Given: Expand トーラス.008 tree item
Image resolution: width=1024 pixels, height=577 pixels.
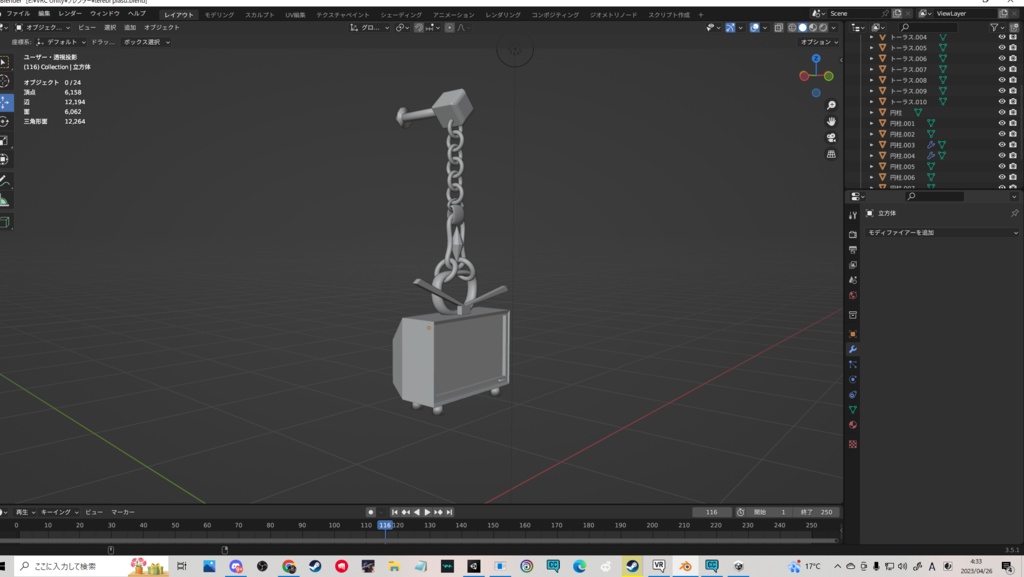Looking at the screenshot, I should [871, 80].
